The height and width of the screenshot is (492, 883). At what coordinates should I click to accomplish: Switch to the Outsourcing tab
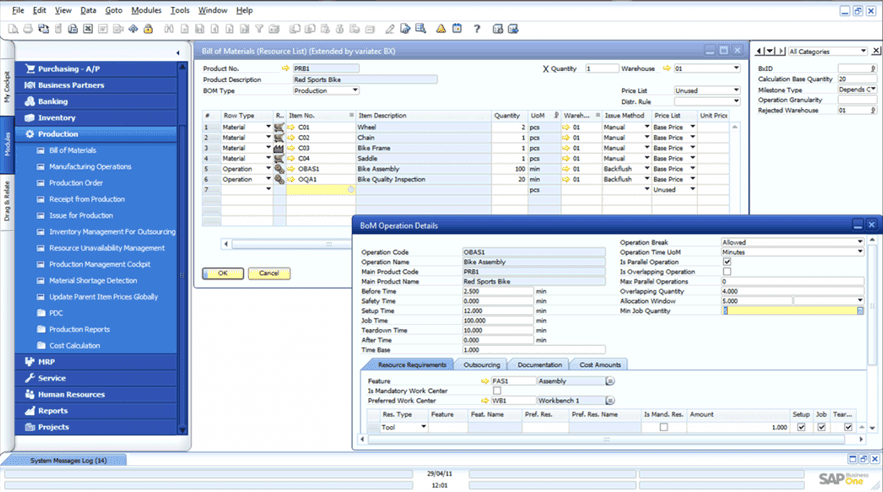point(481,365)
